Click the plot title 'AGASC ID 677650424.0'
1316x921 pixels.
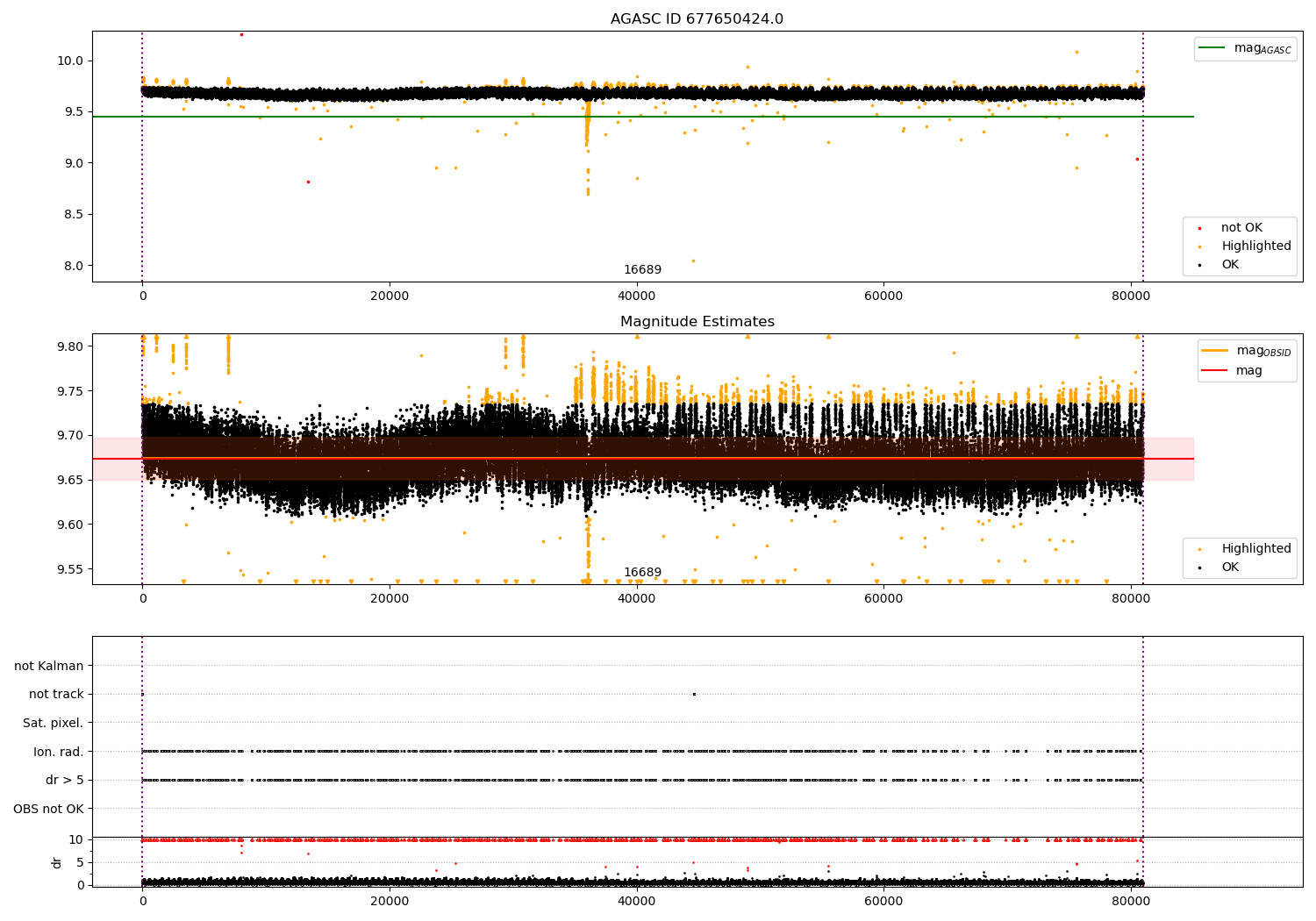pyautogui.click(x=697, y=19)
